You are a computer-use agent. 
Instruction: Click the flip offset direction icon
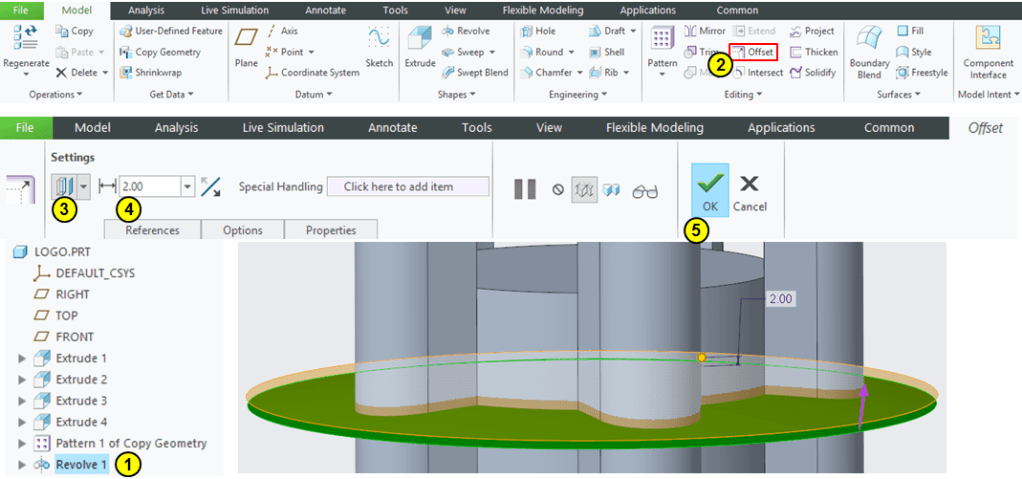[x=211, y=187]
